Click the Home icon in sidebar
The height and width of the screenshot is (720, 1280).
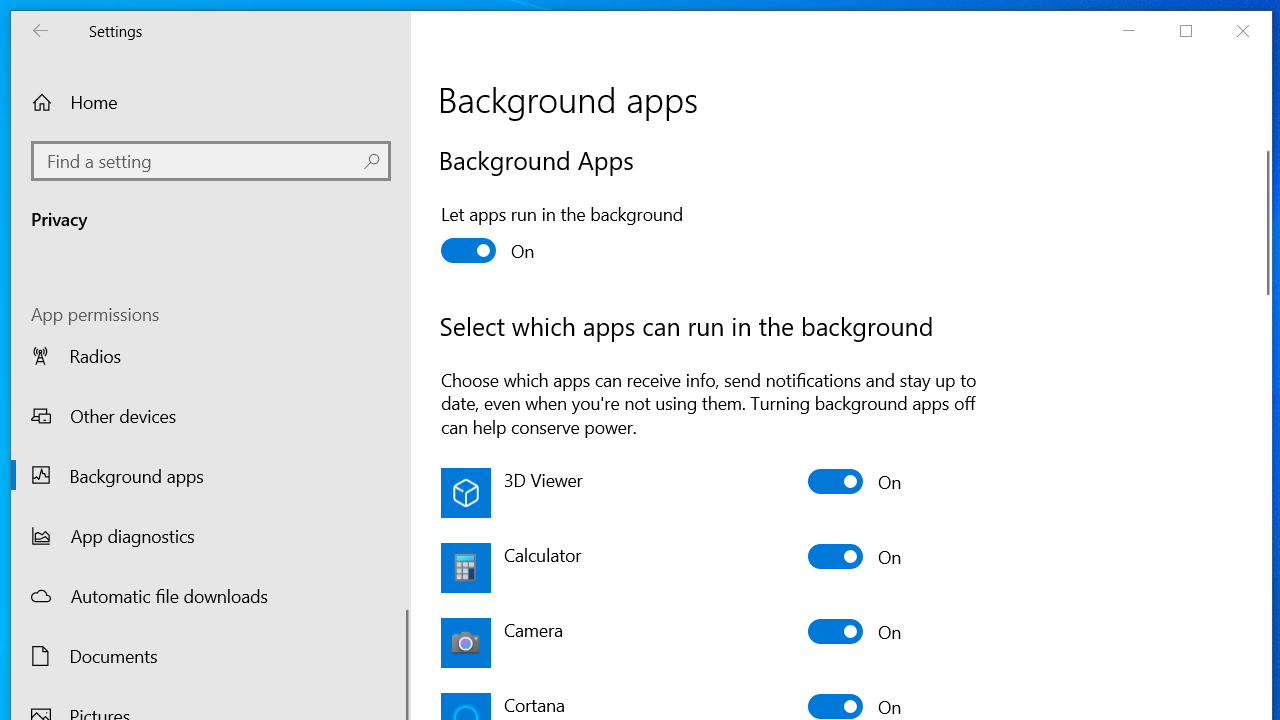point(41,102)
